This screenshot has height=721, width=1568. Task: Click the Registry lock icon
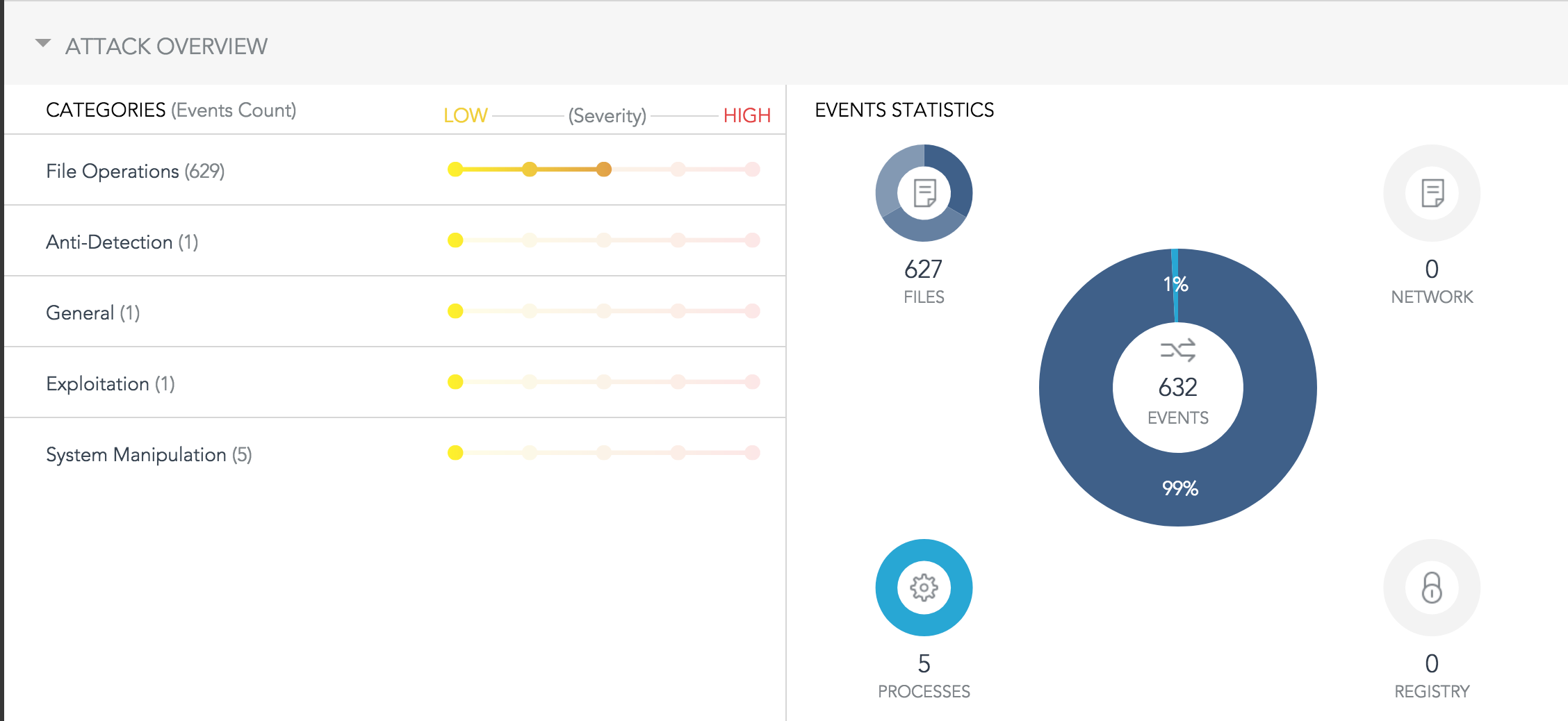coord(1432,588)
